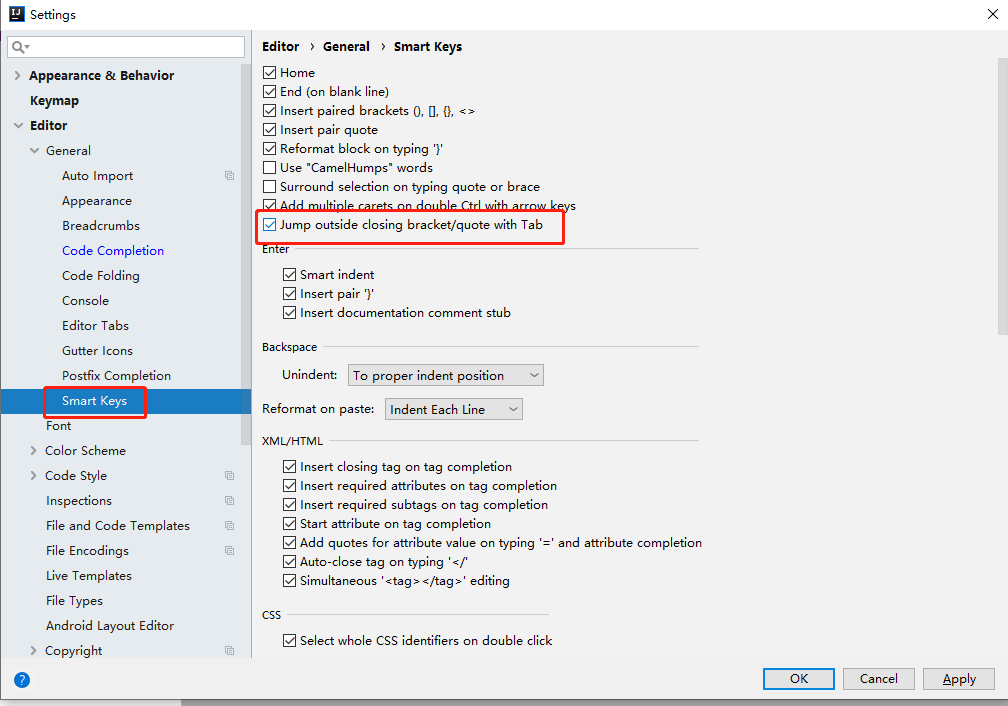The height and width of the screenshot is (706, 1008).
Task: Click the help question mark icon
Action: pyautogui.click(x=22, y=680)
